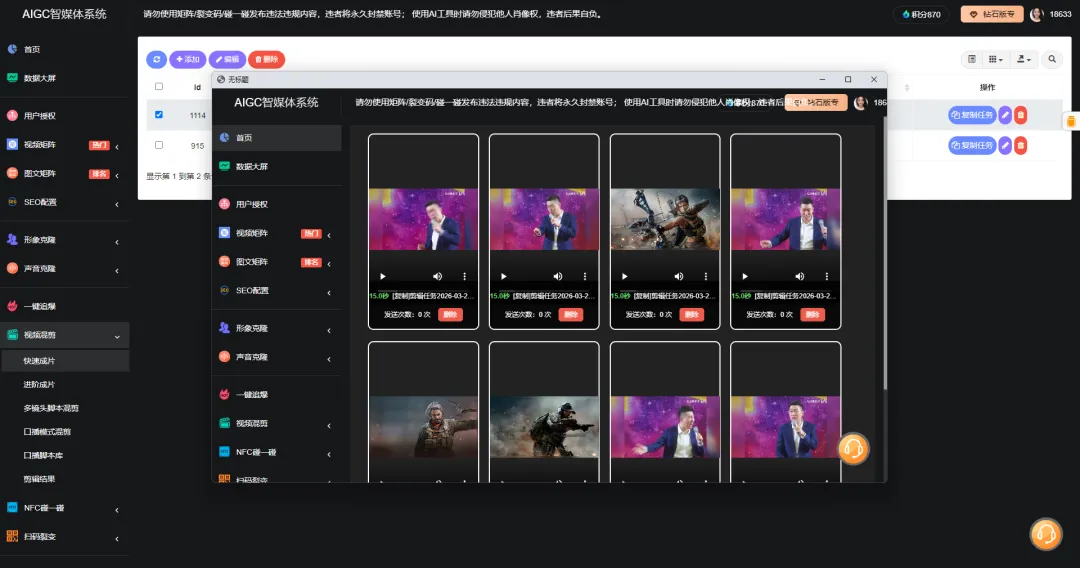This screenshot has height=568, width=1080.
Task: Select the 快速成片 submenu item
Action: coord(65,361)
